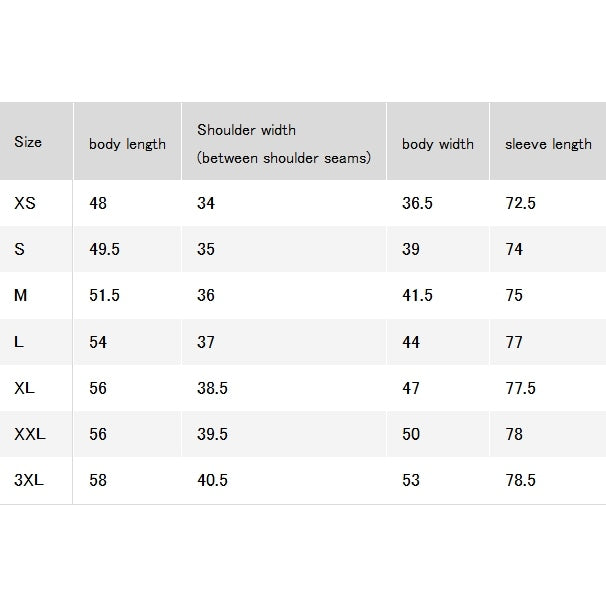The width and height of the screenshot is (606, 606).
Task: Select the 3XL size row label
Action: click(x=29, y=480)
